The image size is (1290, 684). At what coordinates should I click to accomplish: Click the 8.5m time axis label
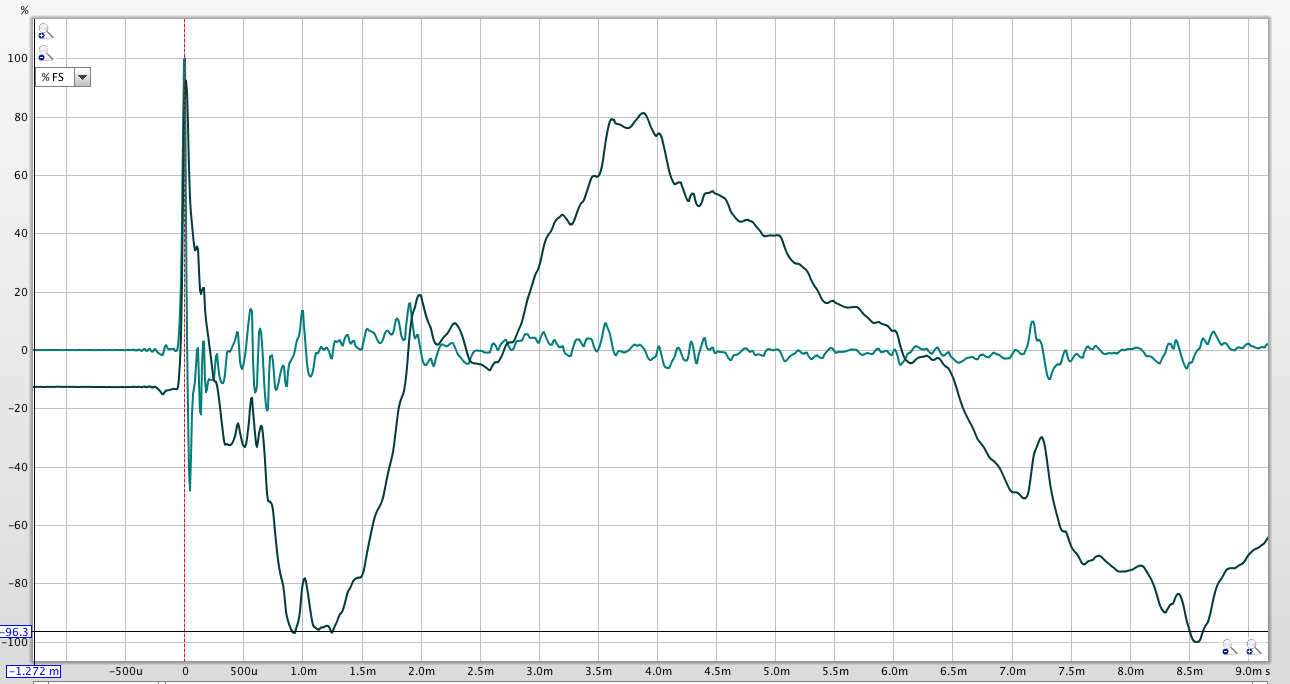[x=1190, y=671]
